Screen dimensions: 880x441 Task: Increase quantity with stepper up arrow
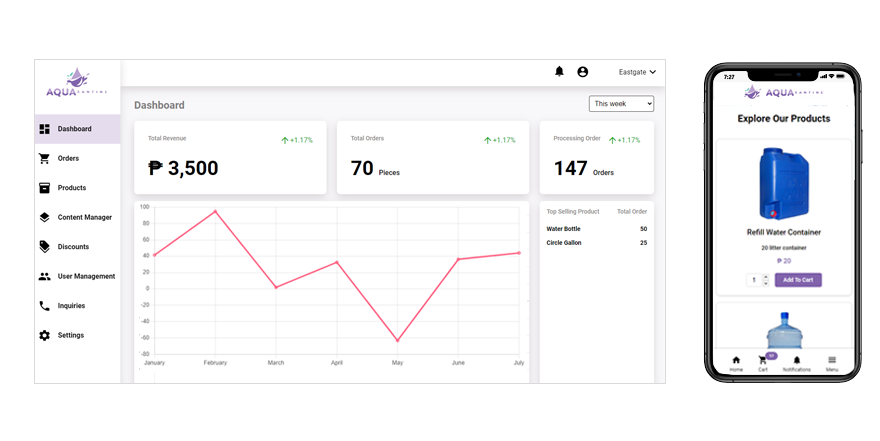point(766,277)
